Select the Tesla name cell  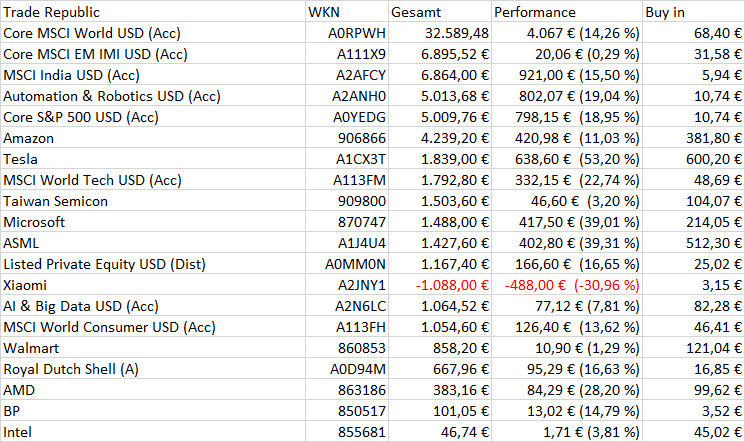[x=152, y=159]
